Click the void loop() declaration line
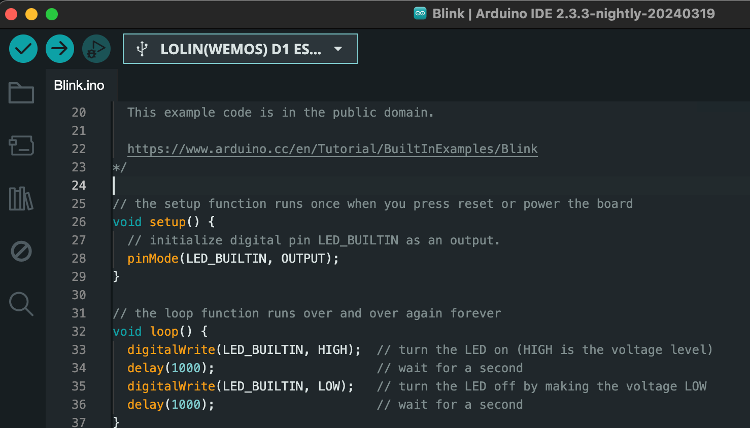This screenshot has width=750, height=428. click(160, 331)
